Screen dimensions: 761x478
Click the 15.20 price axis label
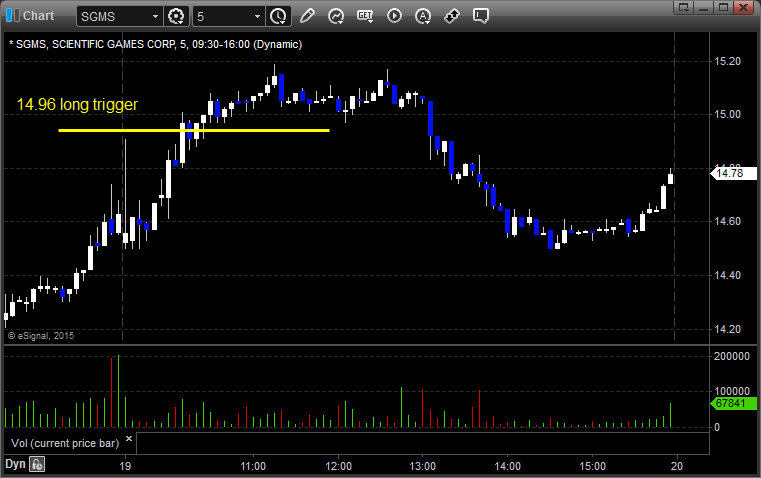(728, 61)
